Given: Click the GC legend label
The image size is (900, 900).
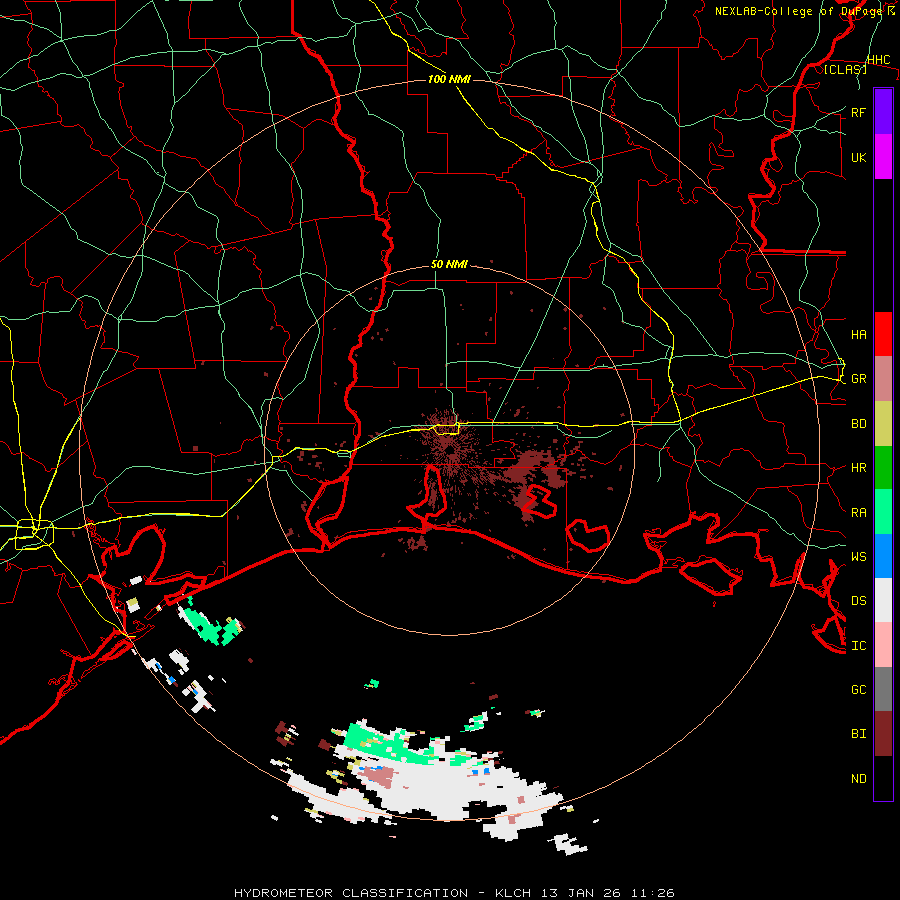Looking at the screenshot, I should (858, 689).
